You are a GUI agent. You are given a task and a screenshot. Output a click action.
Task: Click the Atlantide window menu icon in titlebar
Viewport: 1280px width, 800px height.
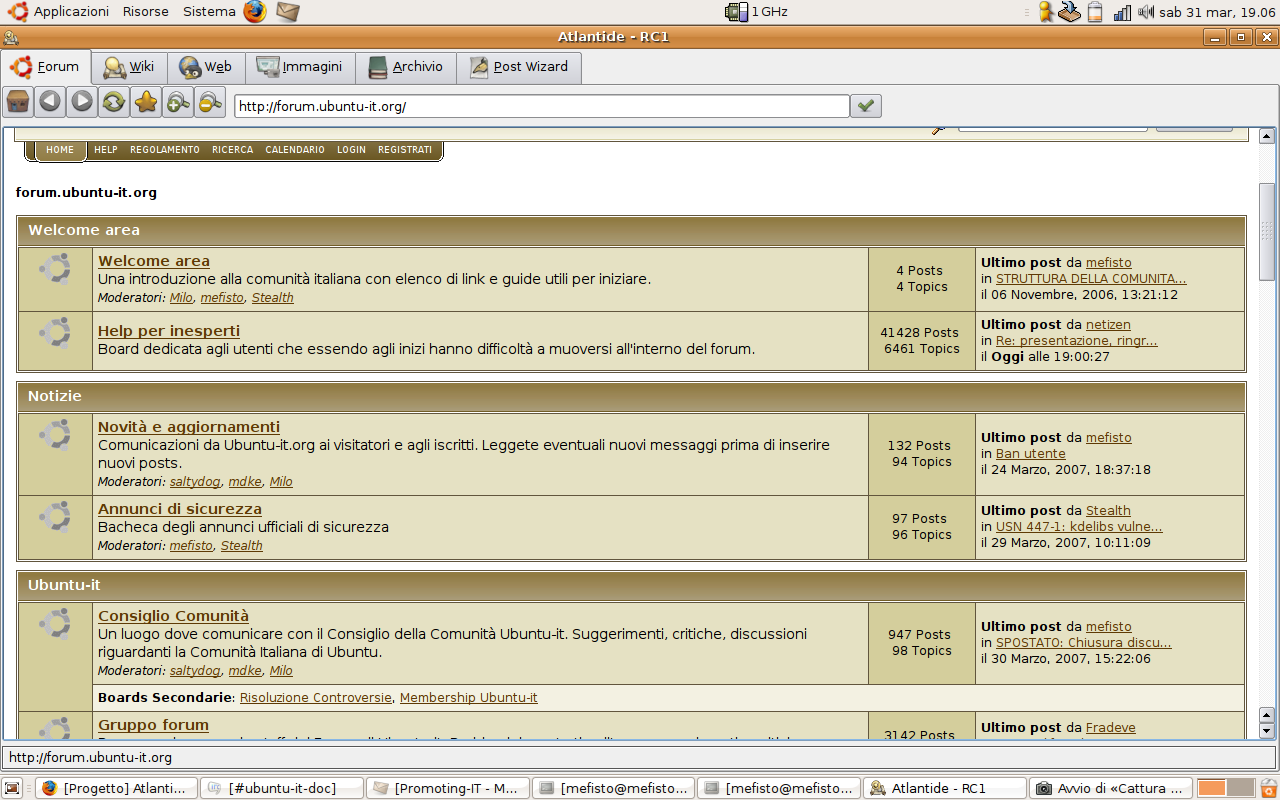coord(10,38)
